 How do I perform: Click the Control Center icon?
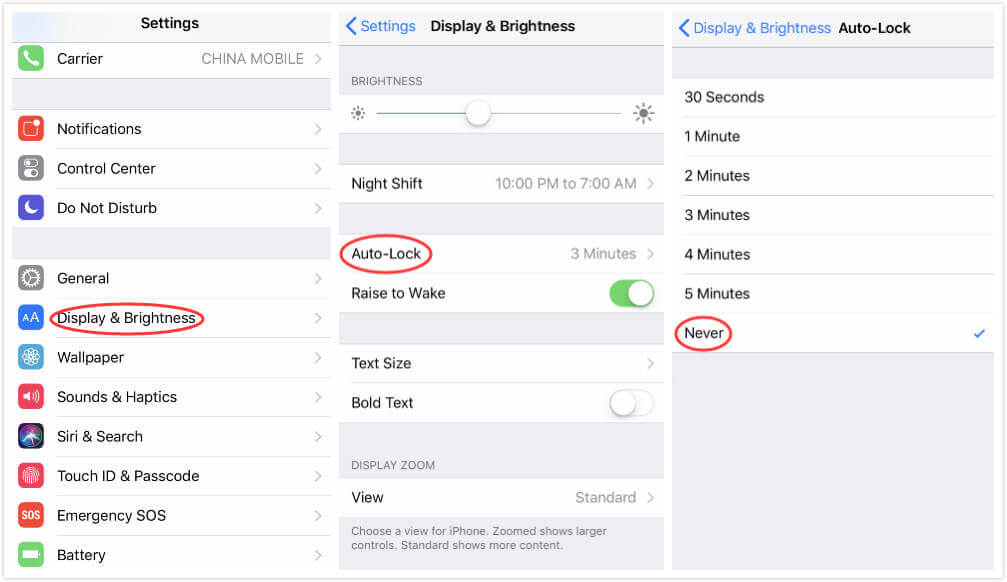click(28, 168)
